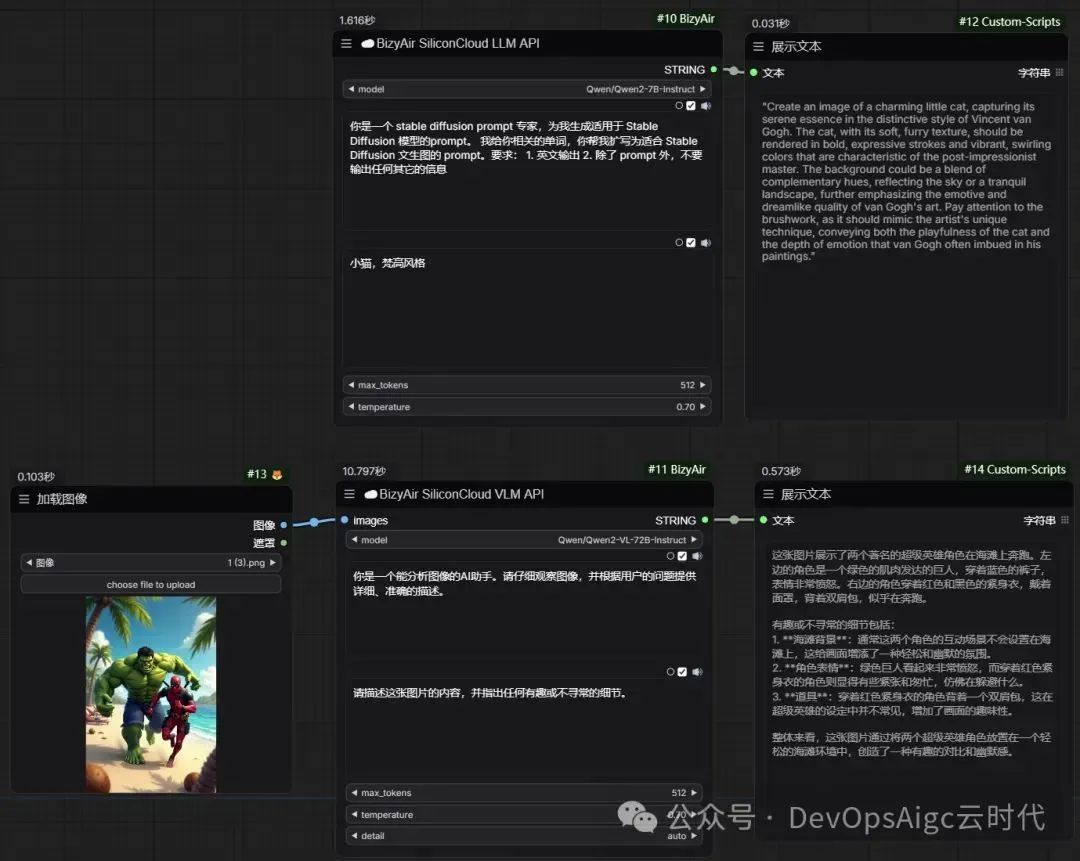This screenshot has width=1080, height=861.
Task: Open the menu icon of 展示文本 node #14
Action: (x=768, y=494)
